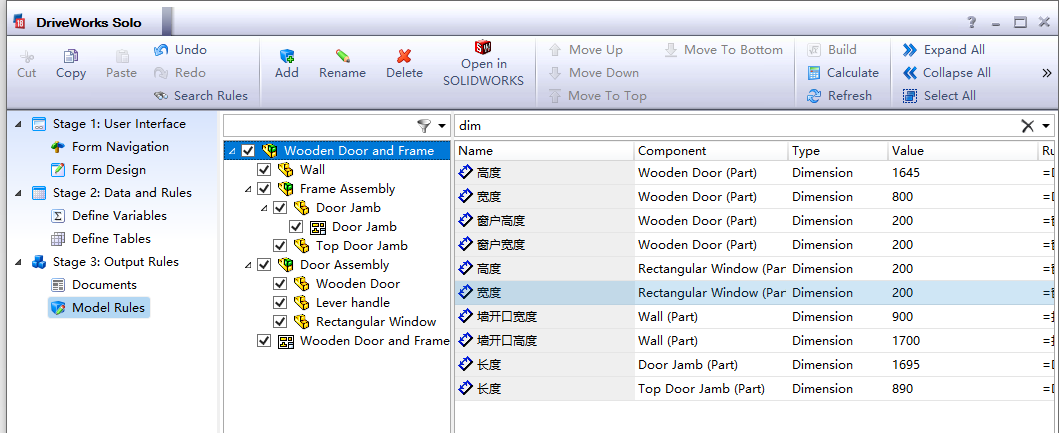Open Search Rules
The height and width of the screenshot is (433, 1059).
click(201, 96)
